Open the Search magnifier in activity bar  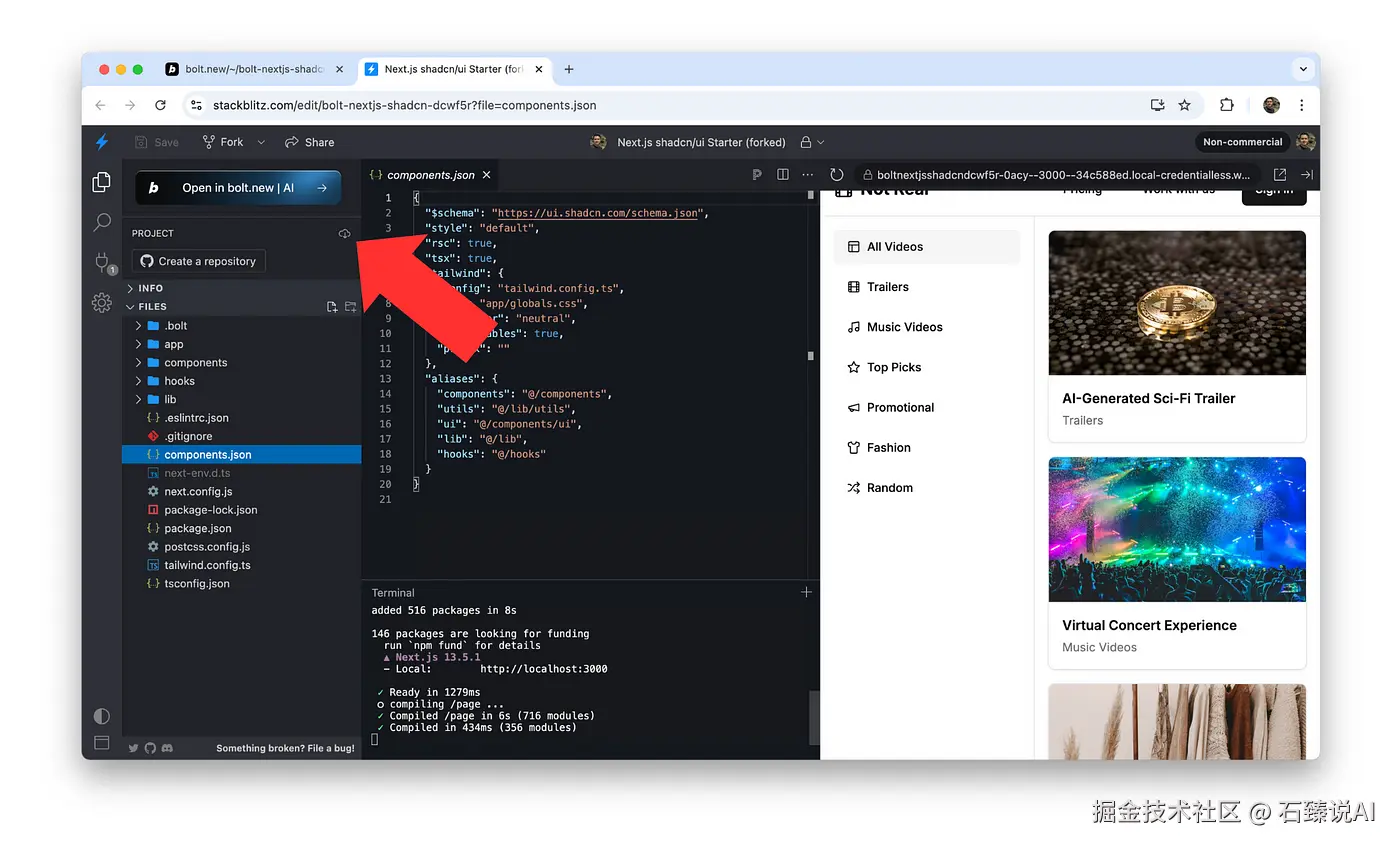[101, 222]
